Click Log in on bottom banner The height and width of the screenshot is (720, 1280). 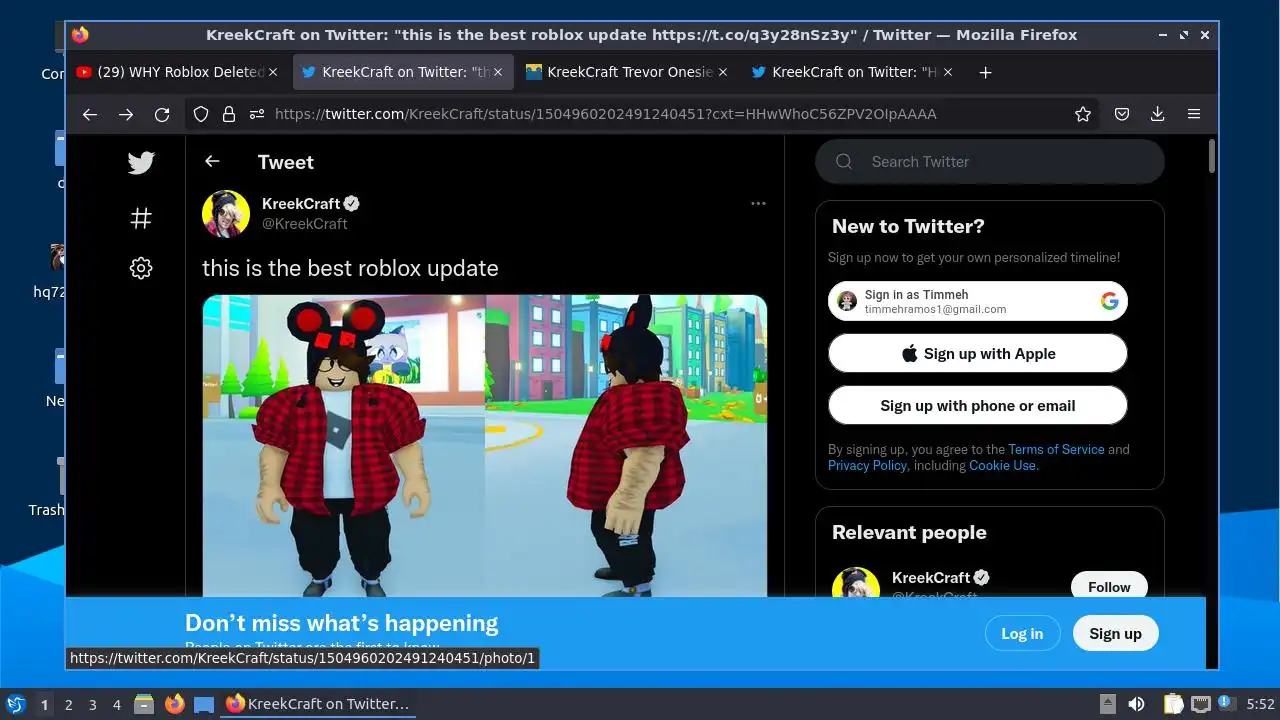point(1022,633)
